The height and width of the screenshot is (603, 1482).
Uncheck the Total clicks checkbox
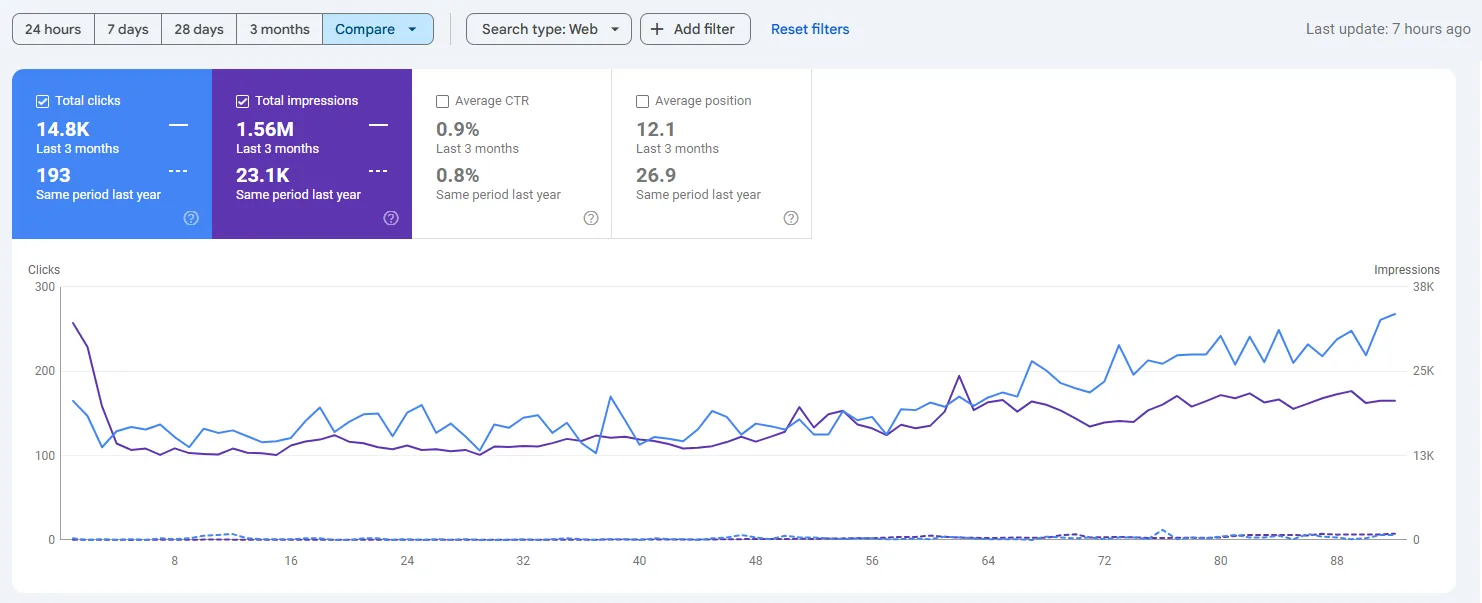click(43, 101)
